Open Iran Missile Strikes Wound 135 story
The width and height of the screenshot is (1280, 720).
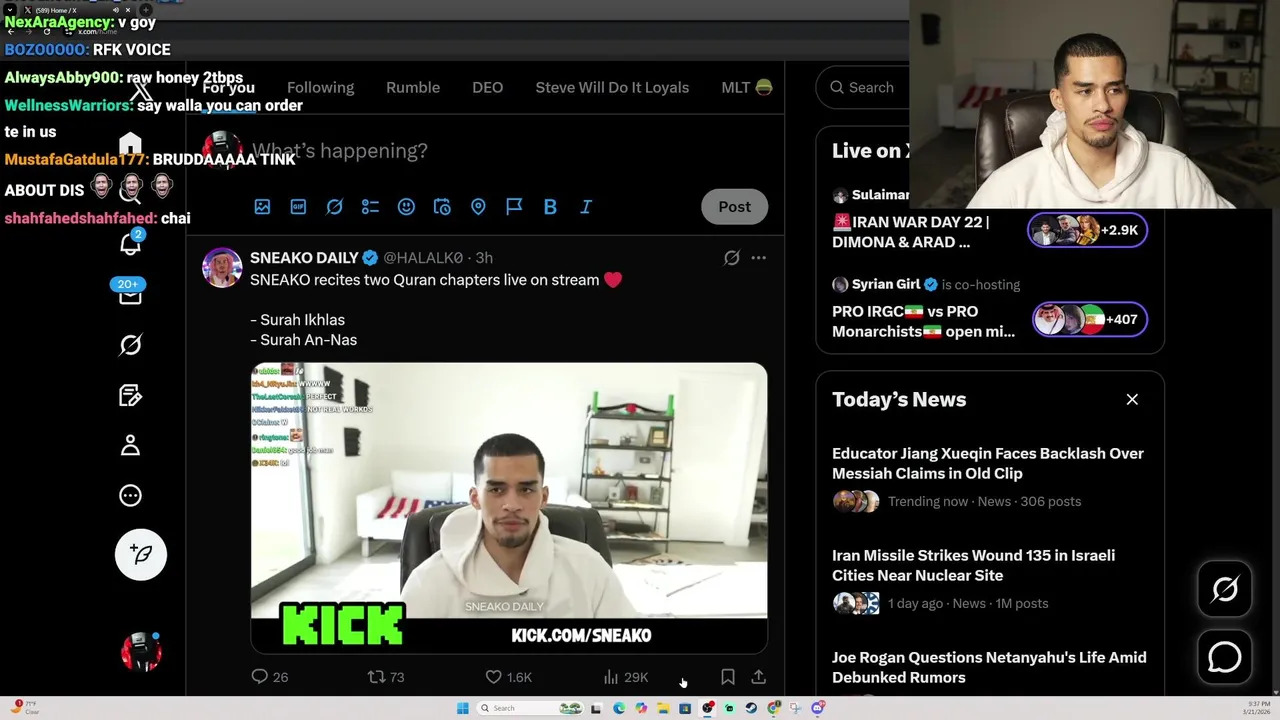pos(973,565)
